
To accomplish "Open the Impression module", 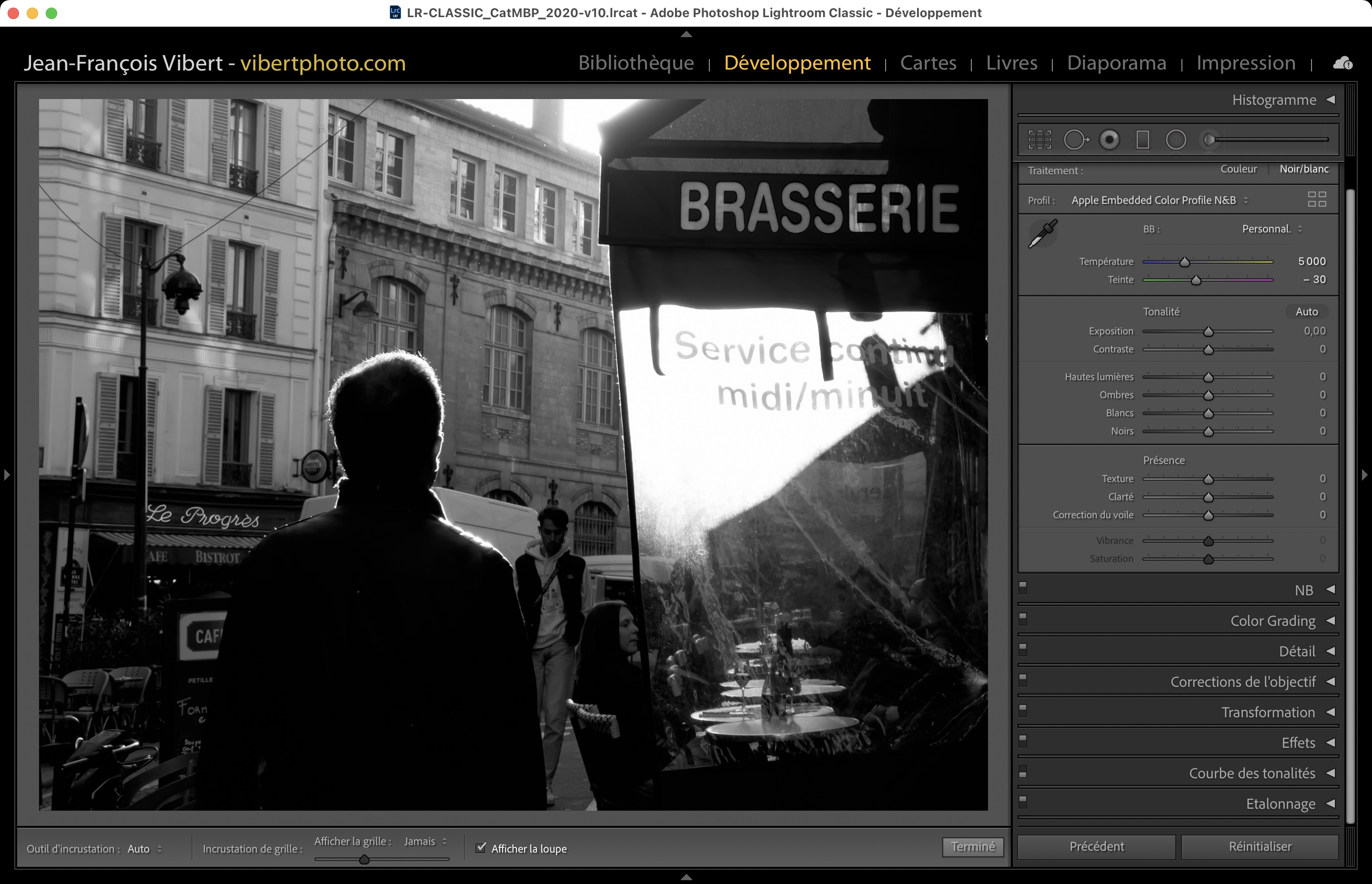I will point(1245,62).
